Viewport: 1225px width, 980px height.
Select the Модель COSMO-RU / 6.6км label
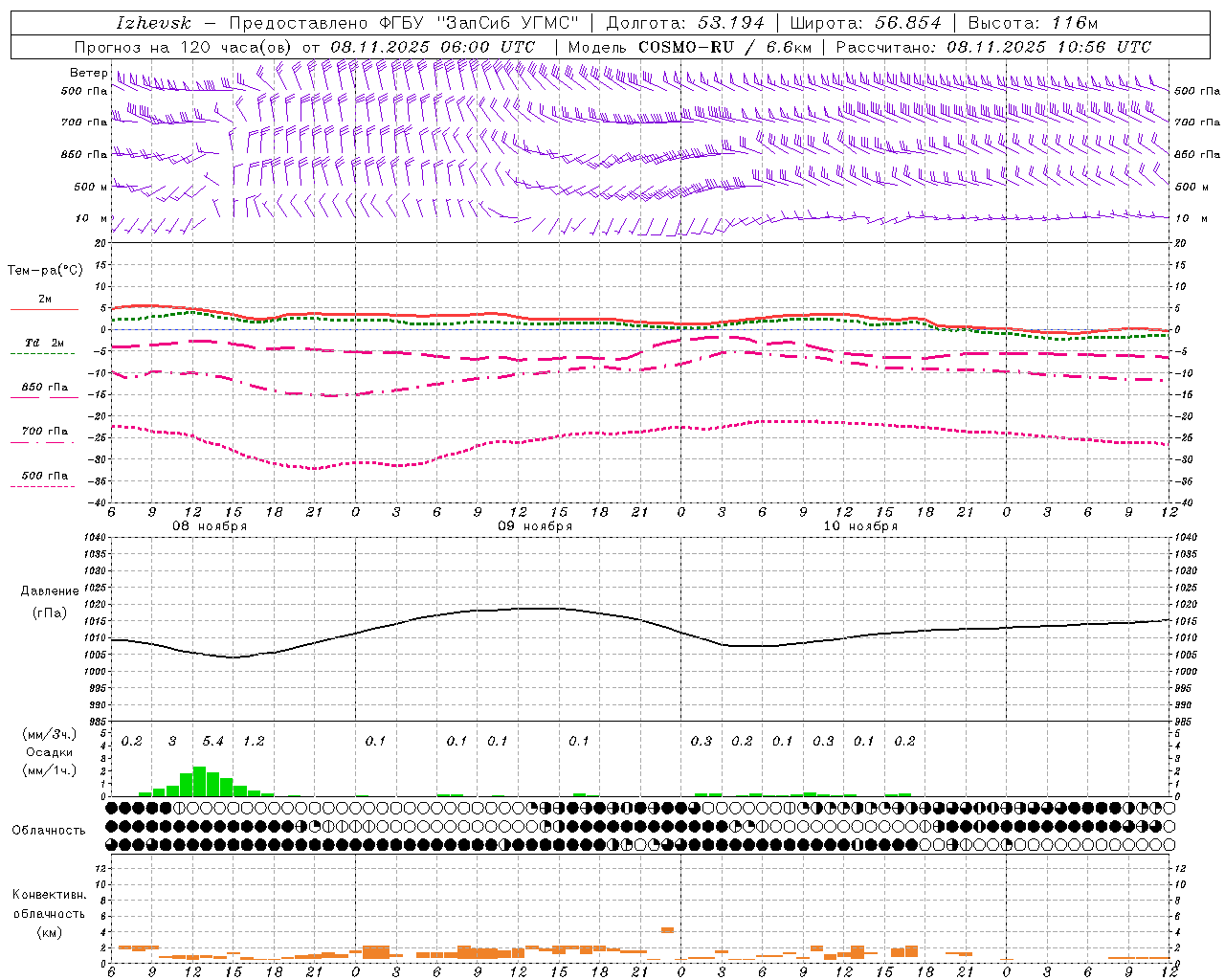tap(689, 47)
